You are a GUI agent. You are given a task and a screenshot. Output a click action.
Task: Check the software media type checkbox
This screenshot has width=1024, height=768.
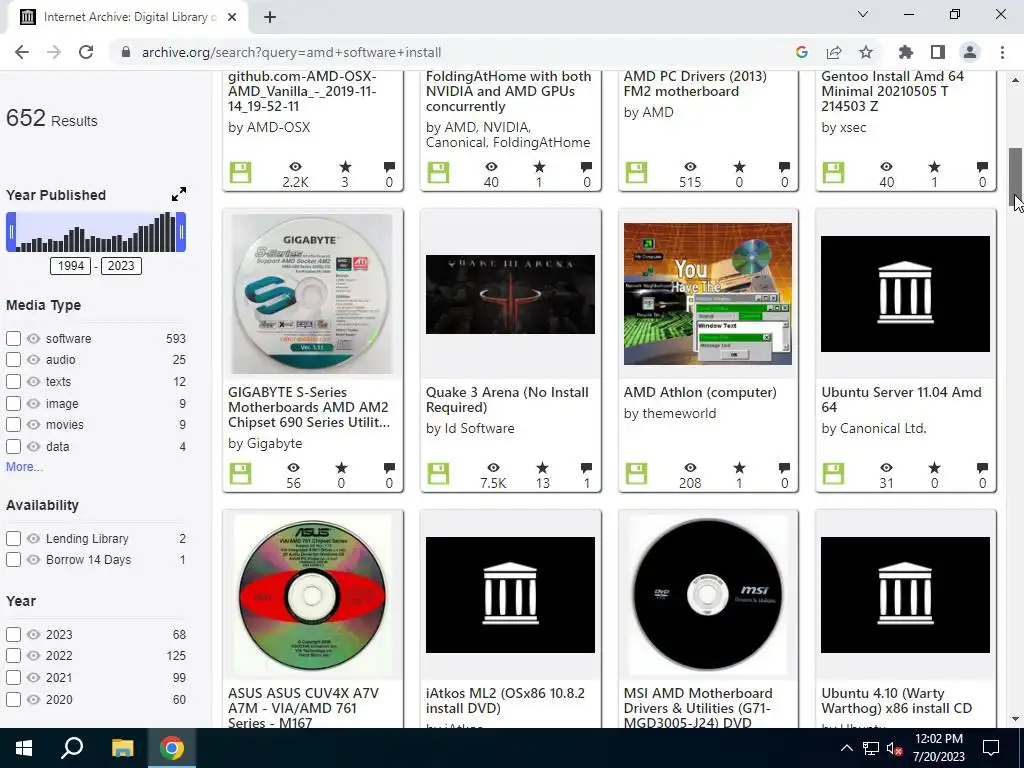(13, 338)
